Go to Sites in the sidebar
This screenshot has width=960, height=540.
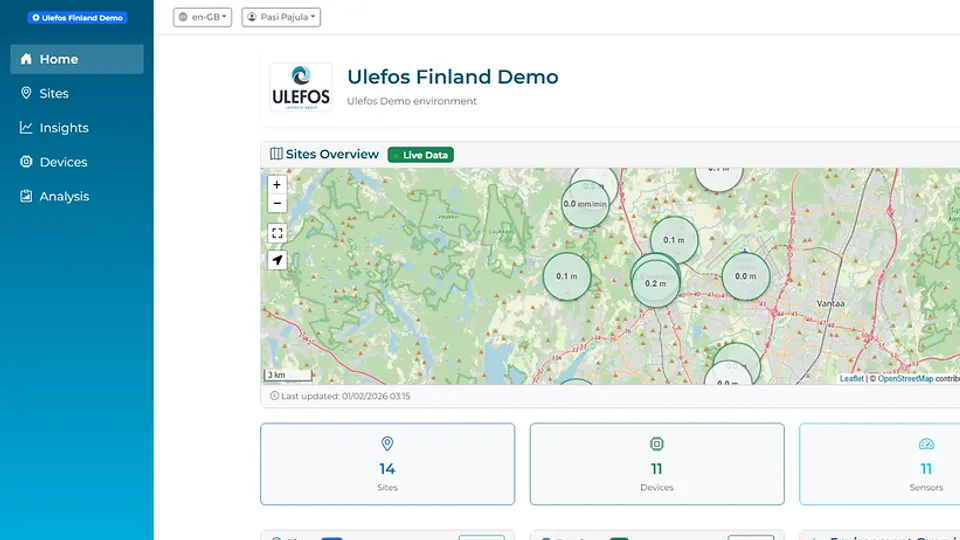click(77, 94)
